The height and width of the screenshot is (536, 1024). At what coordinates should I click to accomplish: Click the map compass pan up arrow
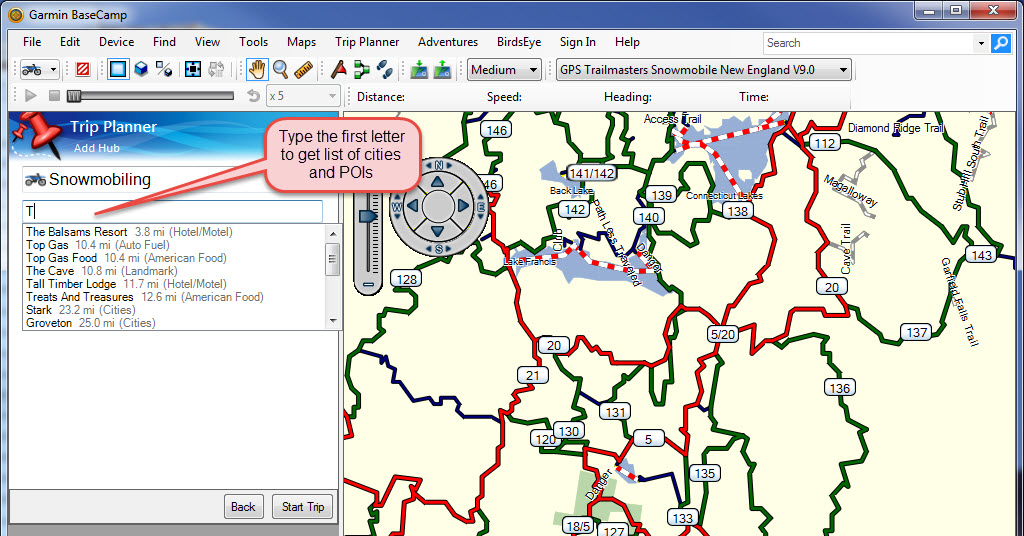coord(438,181)
